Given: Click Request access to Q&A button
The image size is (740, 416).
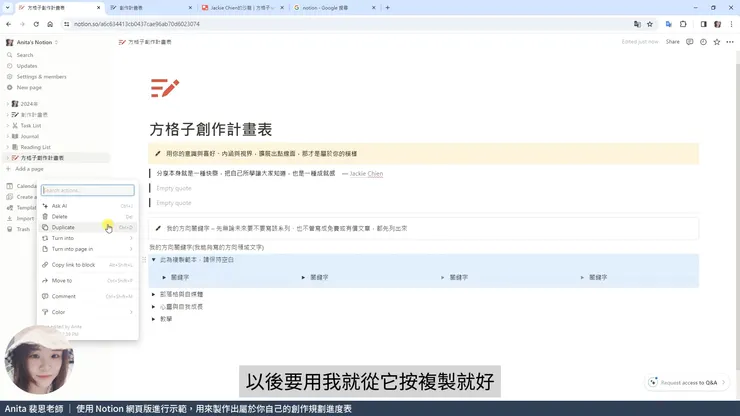Looking at the screenshot, I should [x=687, y=382].
